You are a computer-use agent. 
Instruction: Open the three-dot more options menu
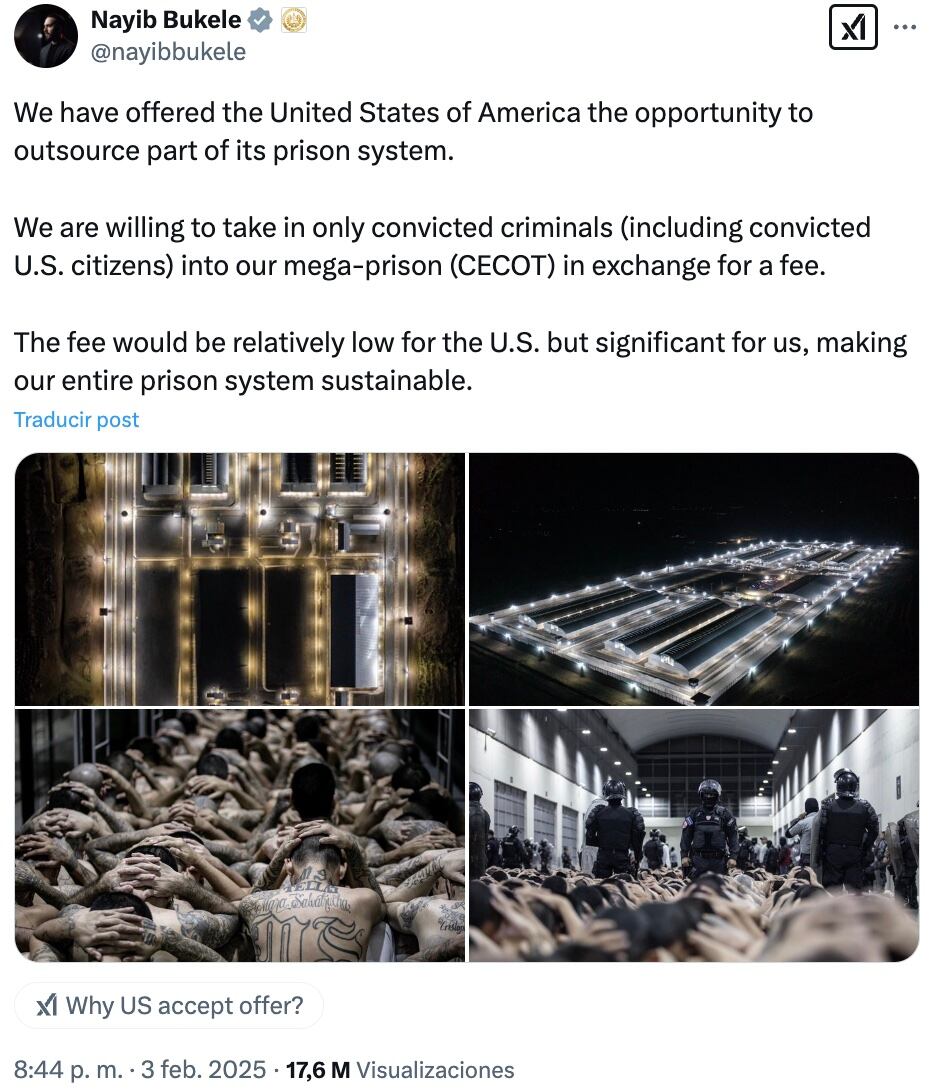click(x=903, y=27)
